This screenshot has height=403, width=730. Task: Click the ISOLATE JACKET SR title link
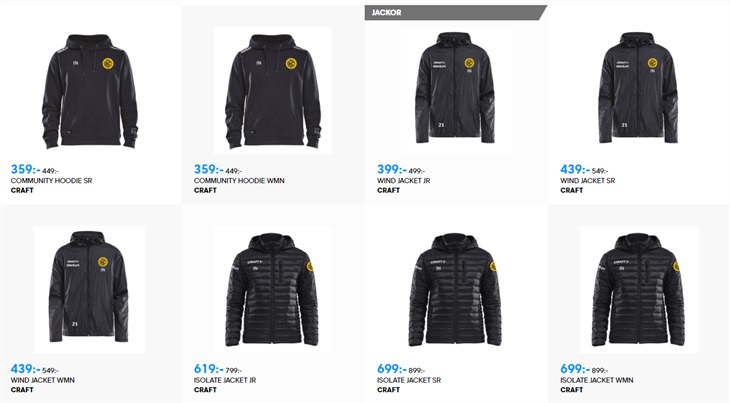[409, 380]
